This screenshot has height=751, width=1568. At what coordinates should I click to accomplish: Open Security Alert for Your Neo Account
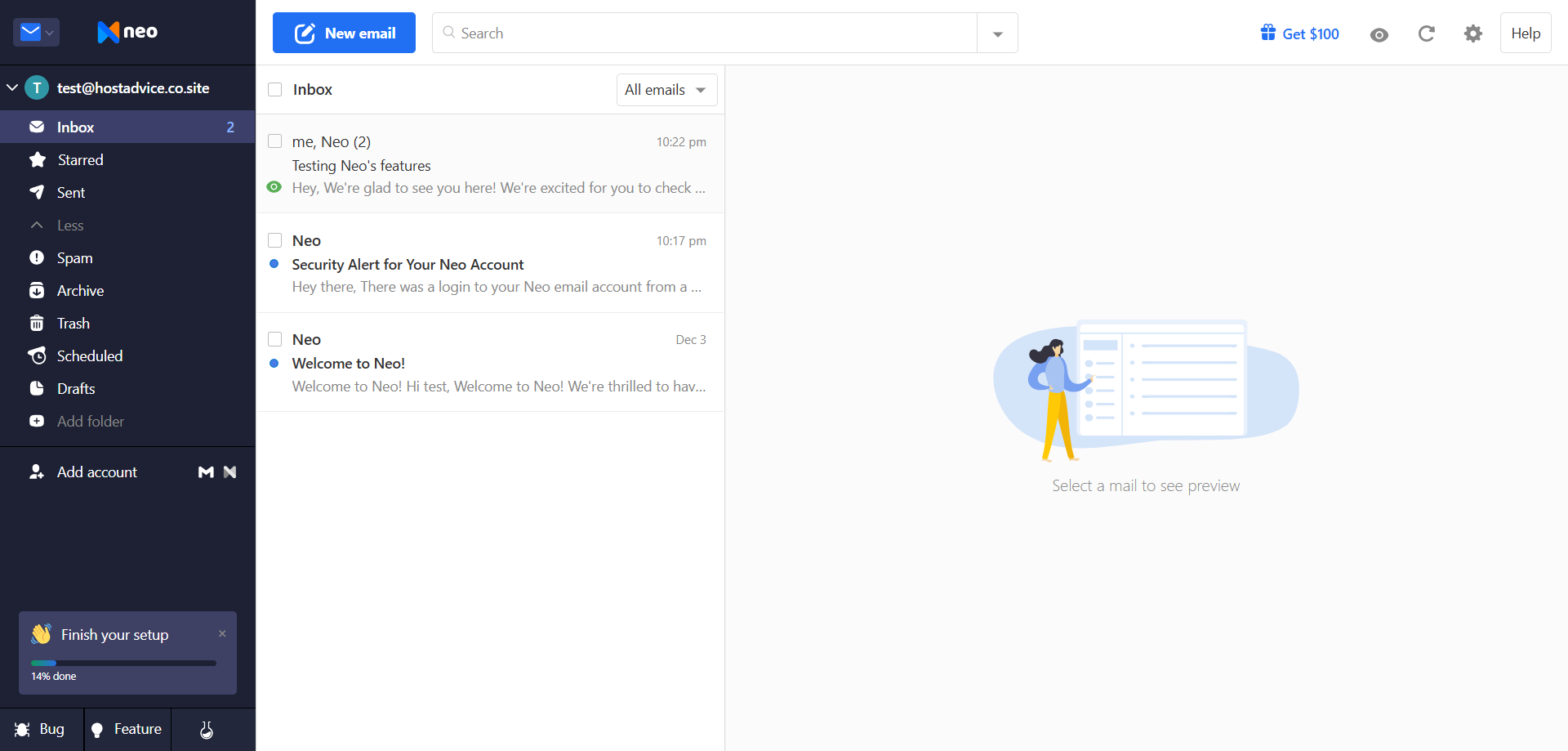(491, 263)
